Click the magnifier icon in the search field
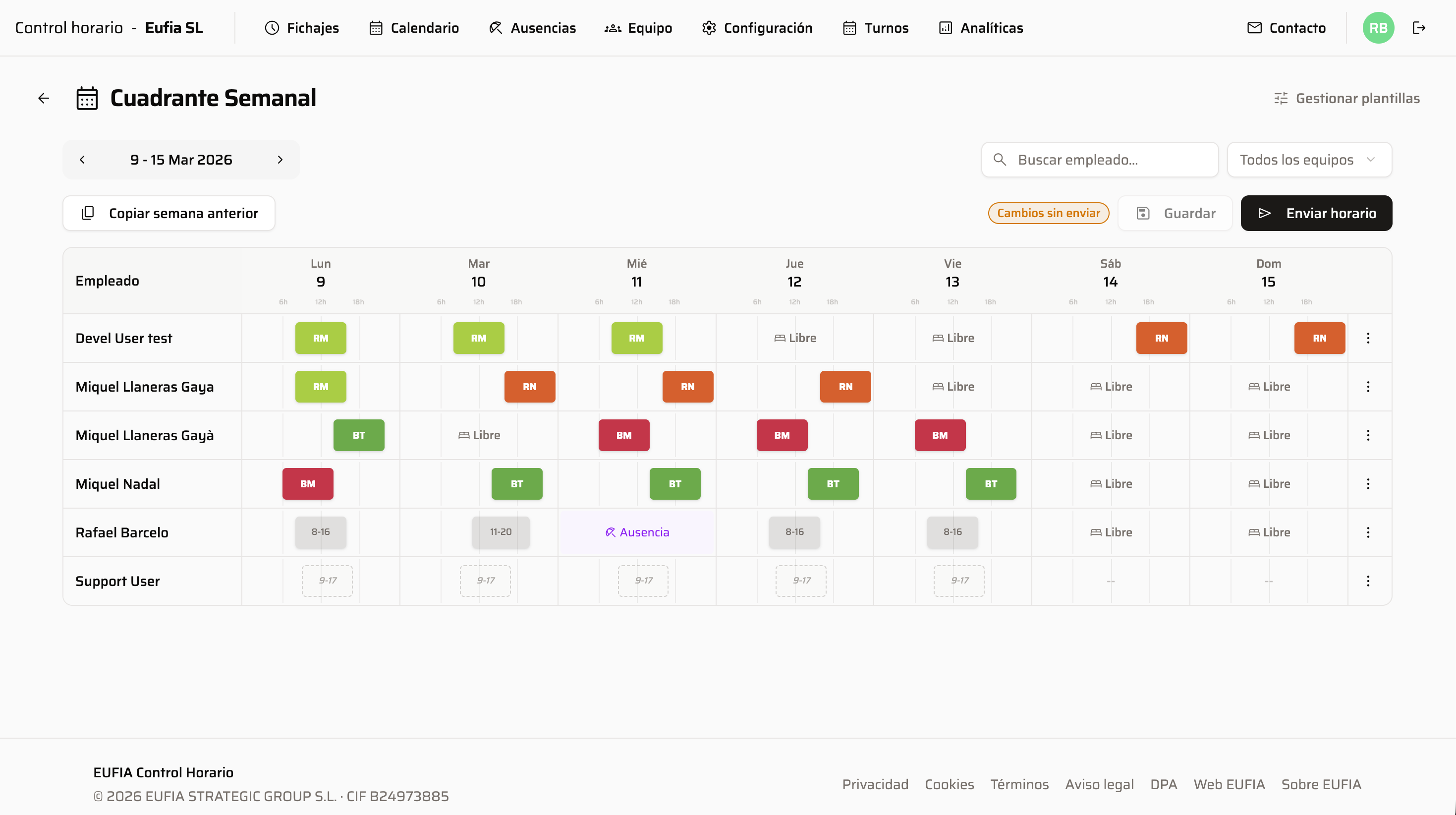Viewport: 1456px width, 815px height. point(1001,160)
